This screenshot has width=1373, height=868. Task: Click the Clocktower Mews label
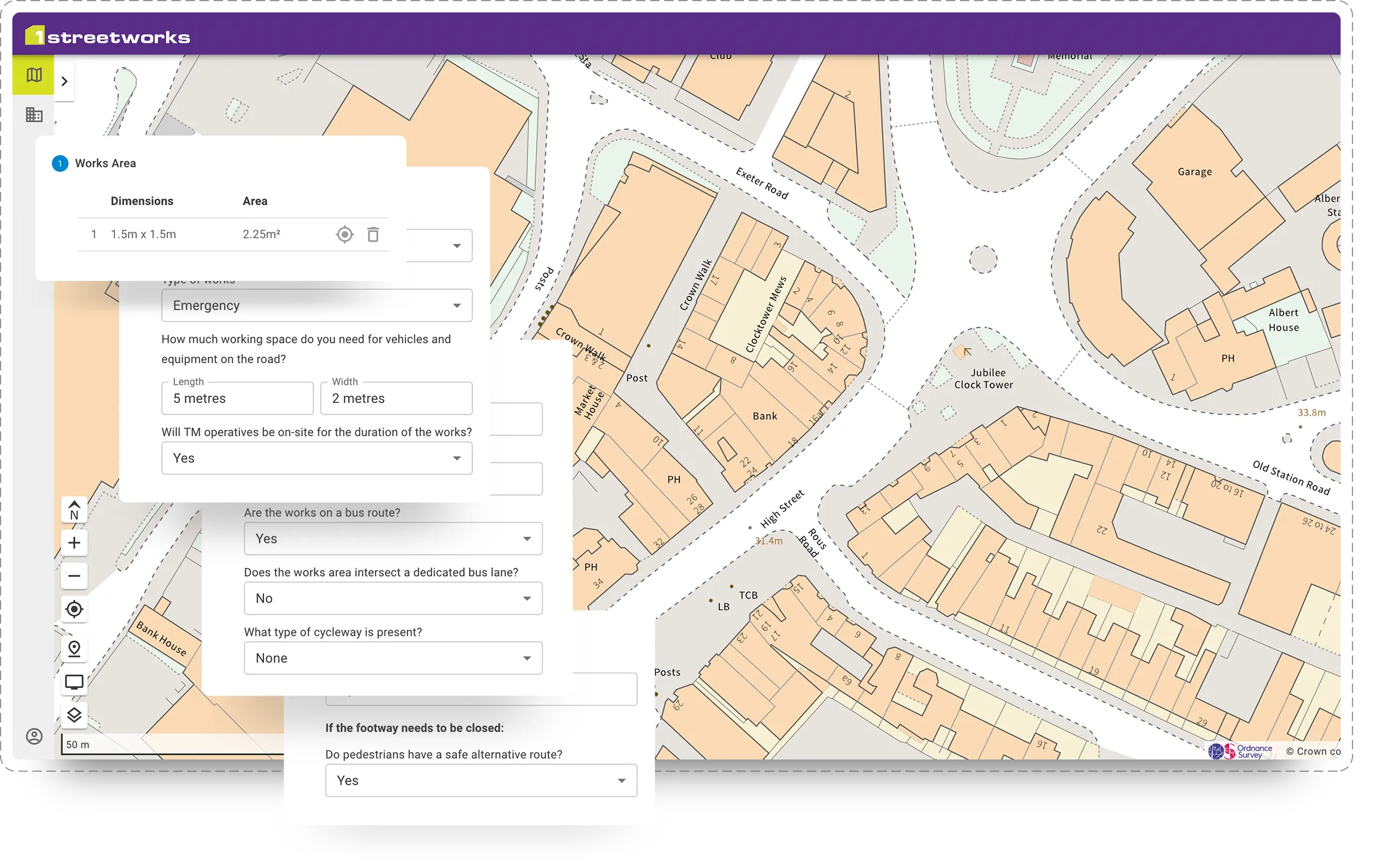coord(766,314)
